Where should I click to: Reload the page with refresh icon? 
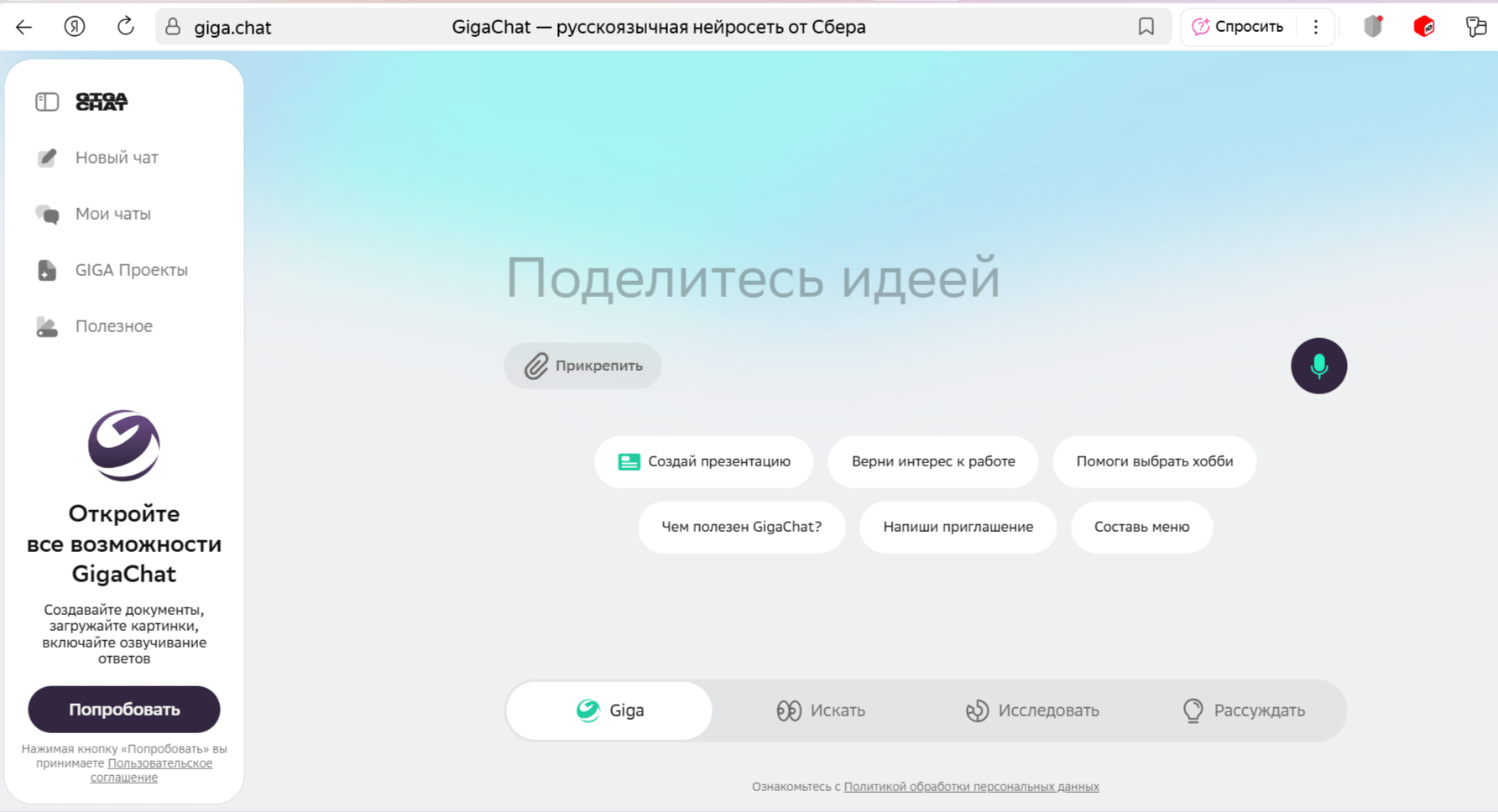125,27
